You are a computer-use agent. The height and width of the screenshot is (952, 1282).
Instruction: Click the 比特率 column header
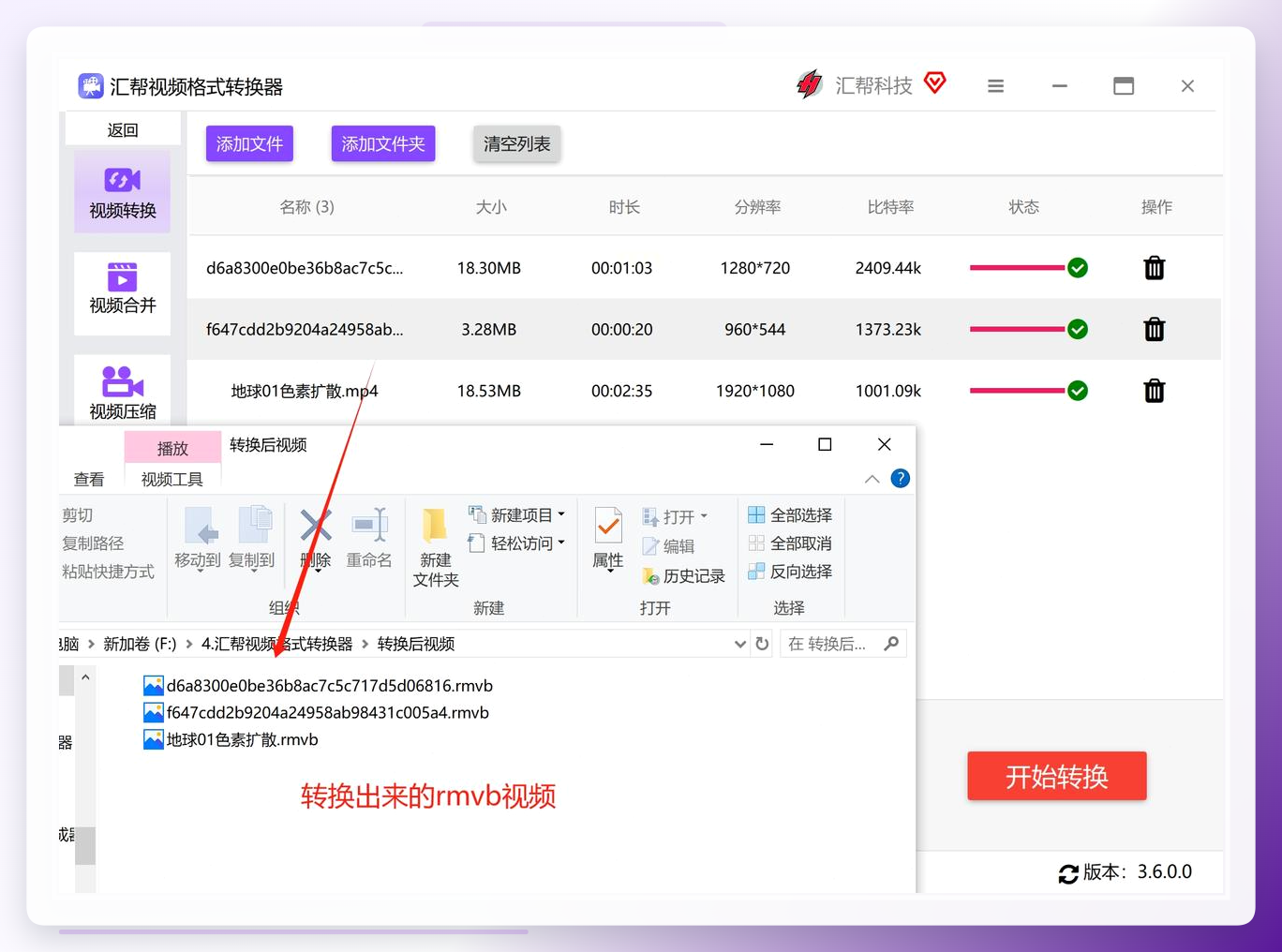tap(890, 207)
